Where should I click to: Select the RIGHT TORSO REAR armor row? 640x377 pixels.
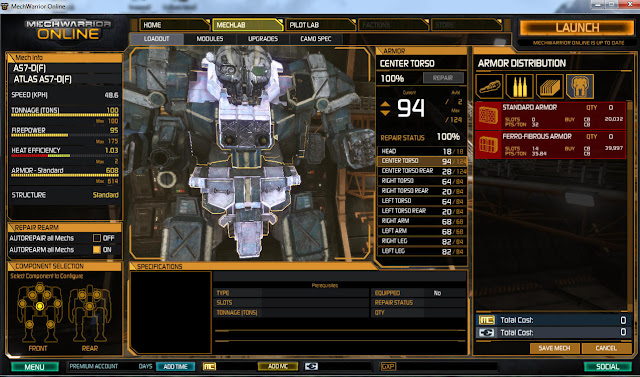tap(422, 191)
